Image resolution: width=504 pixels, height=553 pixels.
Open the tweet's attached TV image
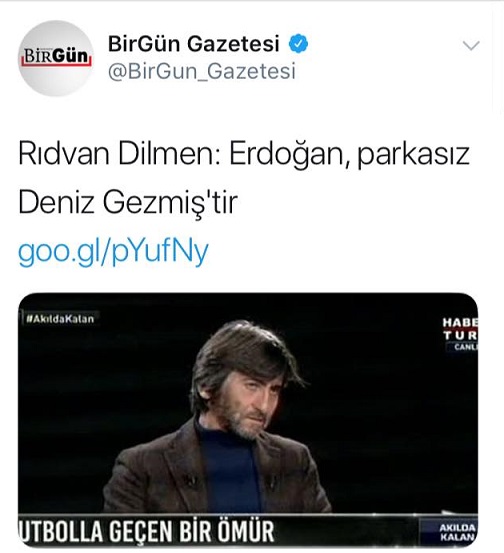pos(248,420)
